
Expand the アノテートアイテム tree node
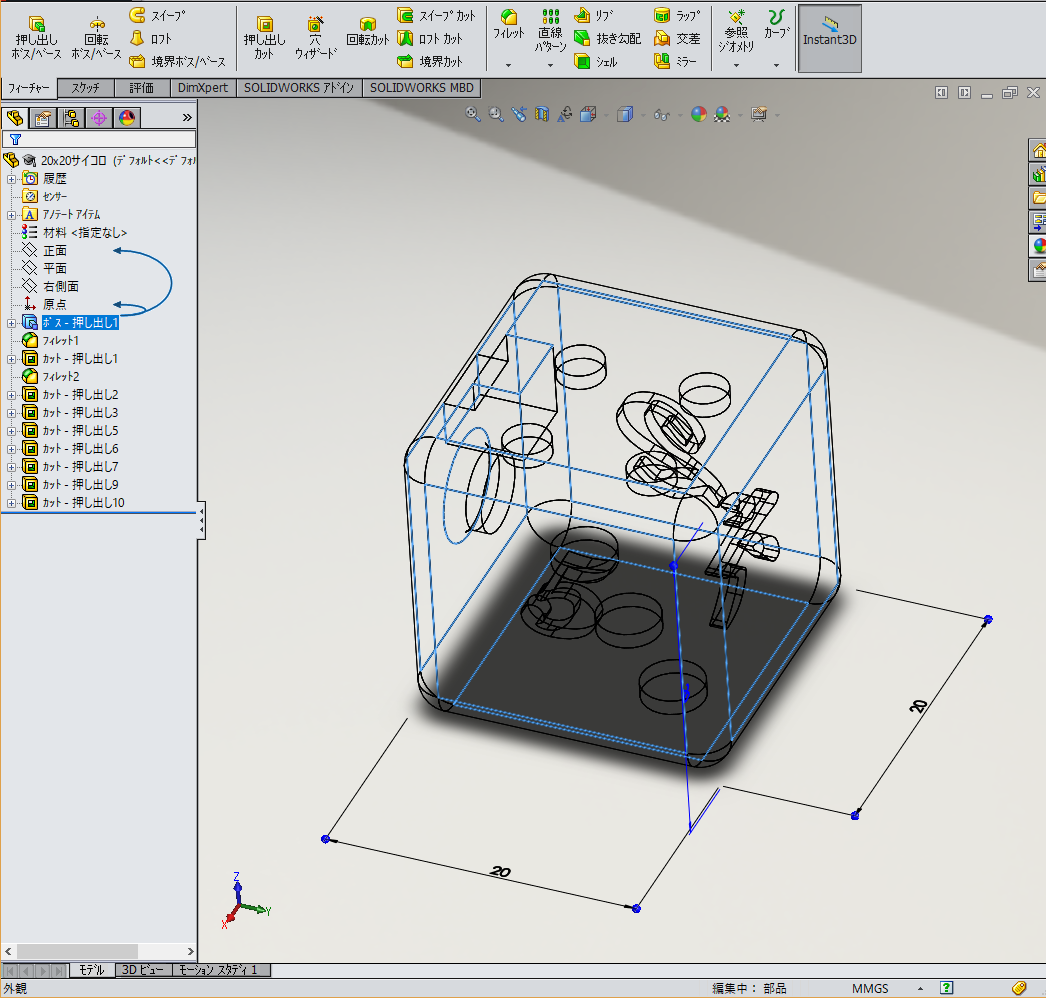[11, 215]
